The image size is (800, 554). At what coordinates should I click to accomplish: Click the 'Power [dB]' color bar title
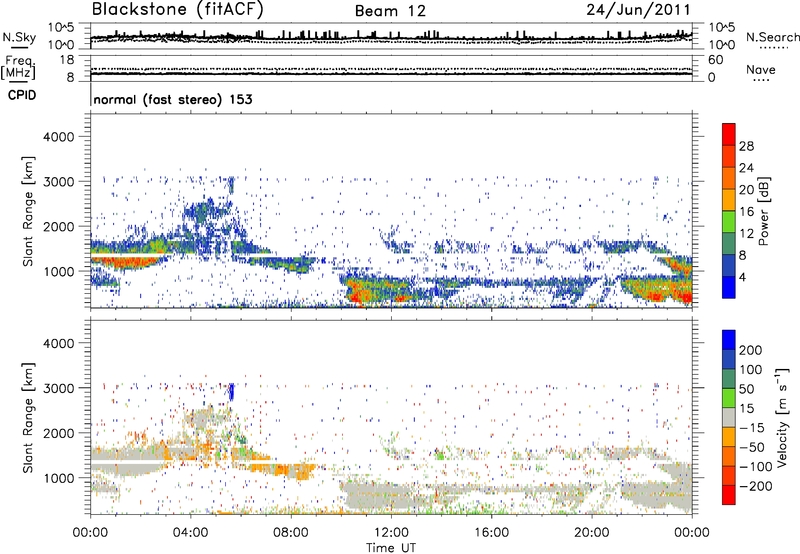tap(764, 211)
